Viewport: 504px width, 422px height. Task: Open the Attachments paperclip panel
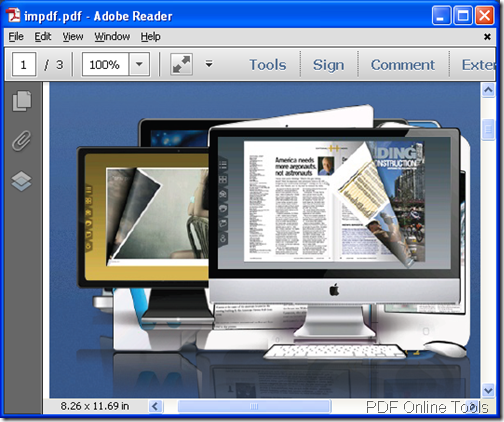22,141
